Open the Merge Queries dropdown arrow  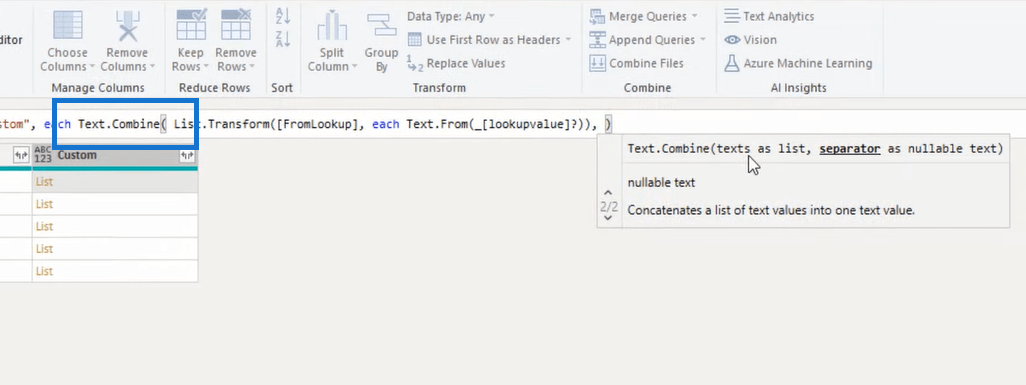pyautogui.click(x=694, y=16)
